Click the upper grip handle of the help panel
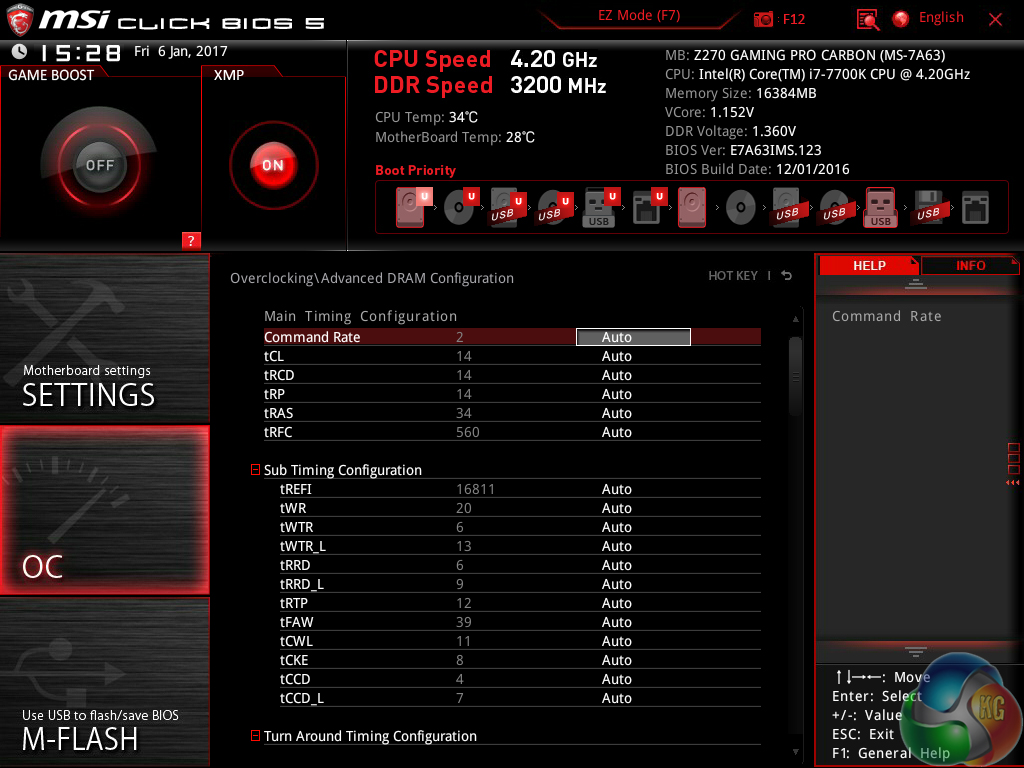The width and height of the screenshot is (1024, 768). [915, 283]
